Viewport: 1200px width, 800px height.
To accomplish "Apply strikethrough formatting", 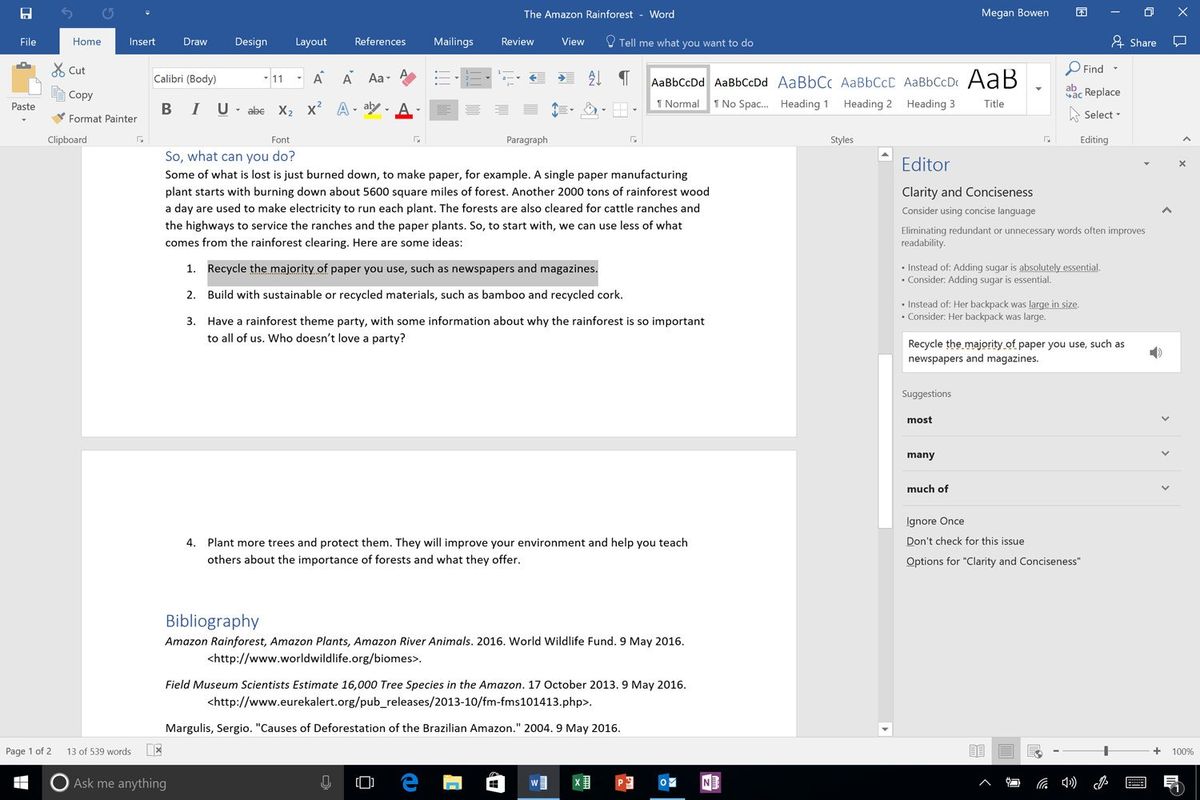I will coord(256,110).
